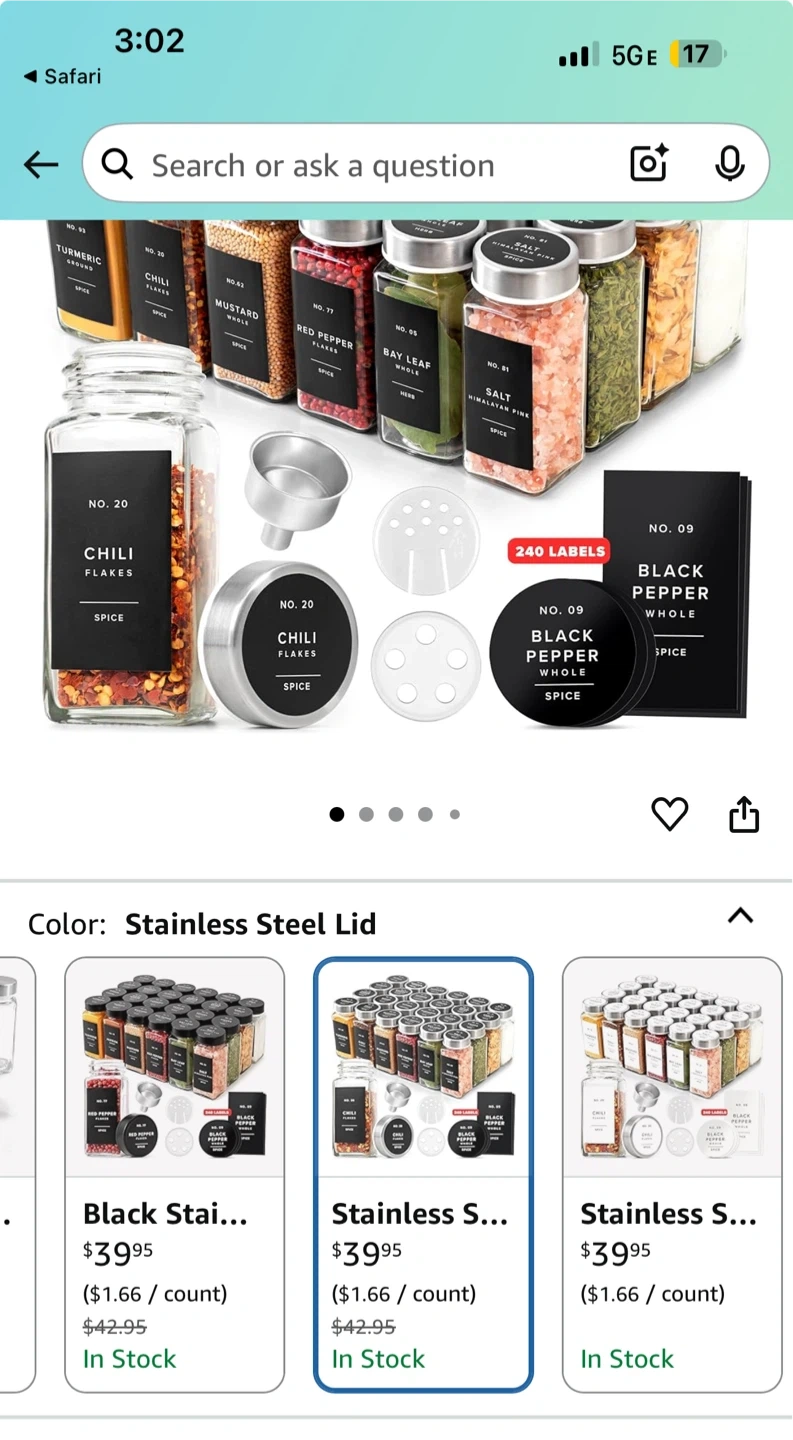The width and height of the screenshot is (793, 1440).
Task: Check the battery indicator in status bar
Action: click(697, 54)
